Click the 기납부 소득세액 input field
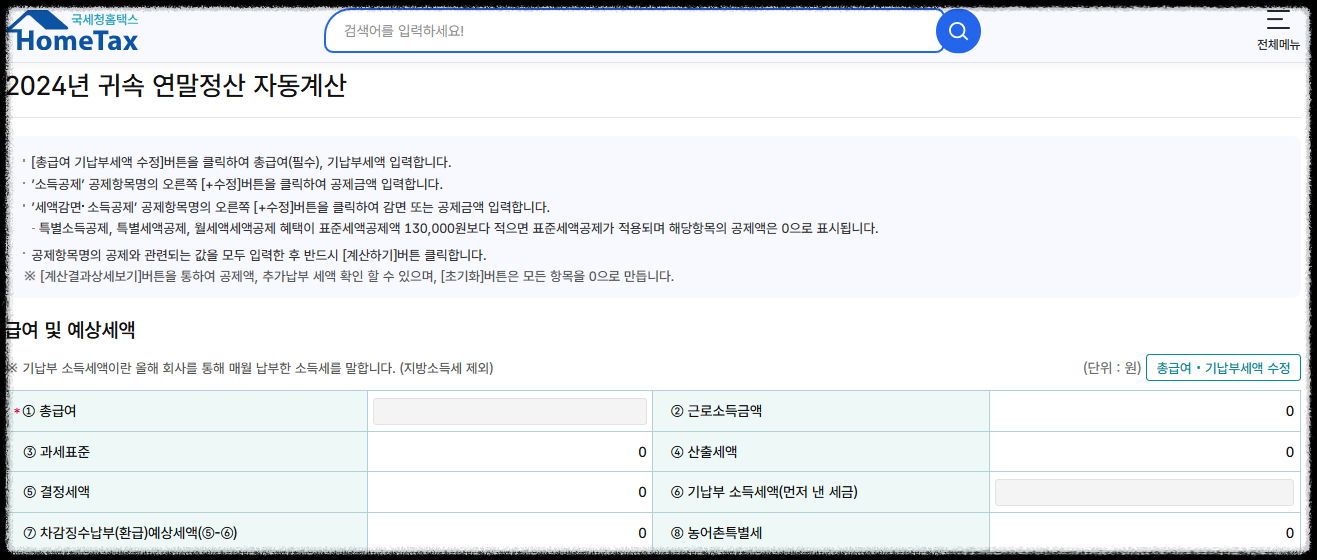 1144,492
